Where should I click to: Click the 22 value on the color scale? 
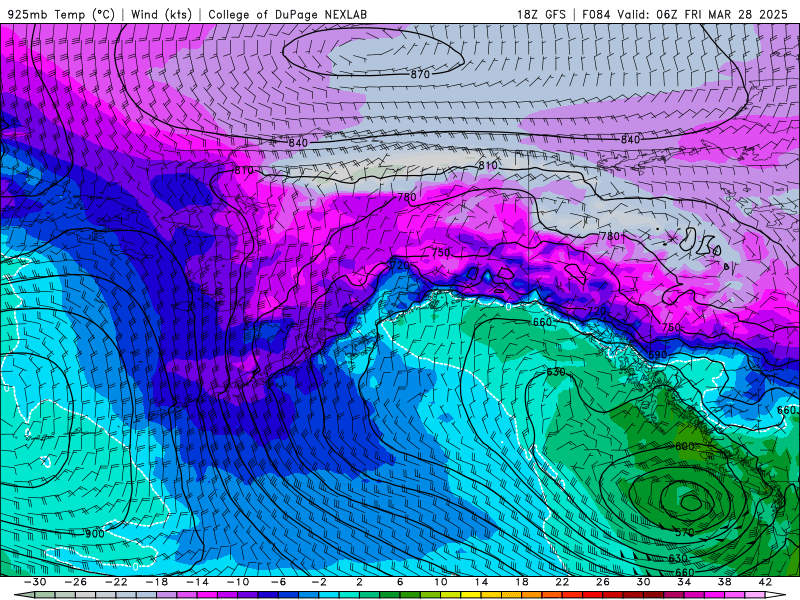coord(562,582)
